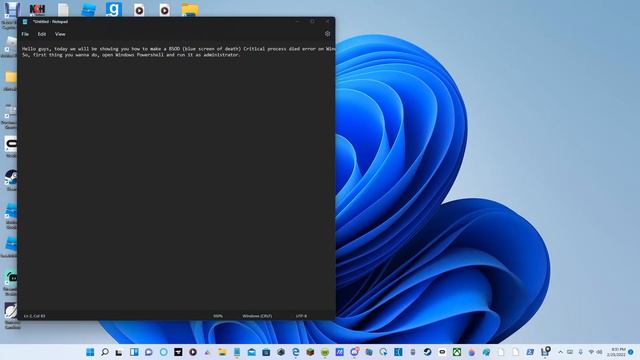The width and height of the screenshot is (640, 360).
Task: Open Microsoft Store from the taskbar
Action: click(266, 352)
